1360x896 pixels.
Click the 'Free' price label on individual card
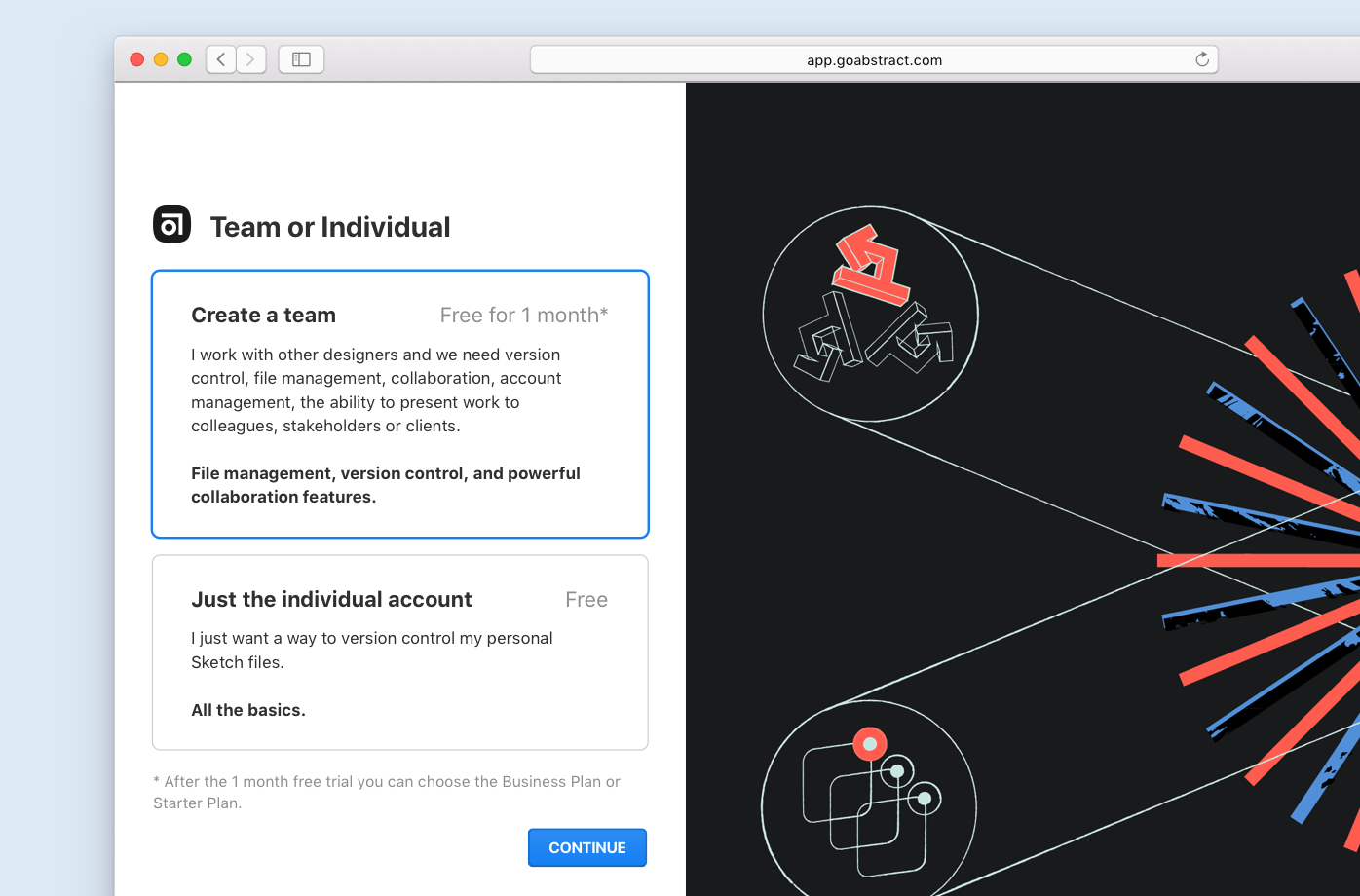586,600
